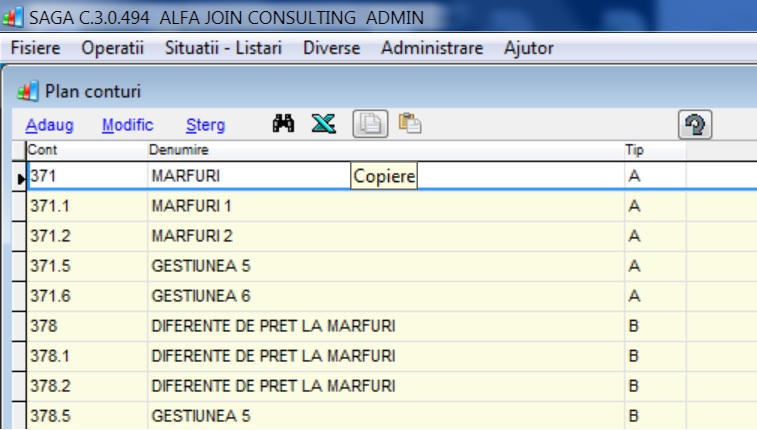Select the row for account 371.5 GESTIUNEA 5
Screen dimensions: 757x430
coord(385,266)
